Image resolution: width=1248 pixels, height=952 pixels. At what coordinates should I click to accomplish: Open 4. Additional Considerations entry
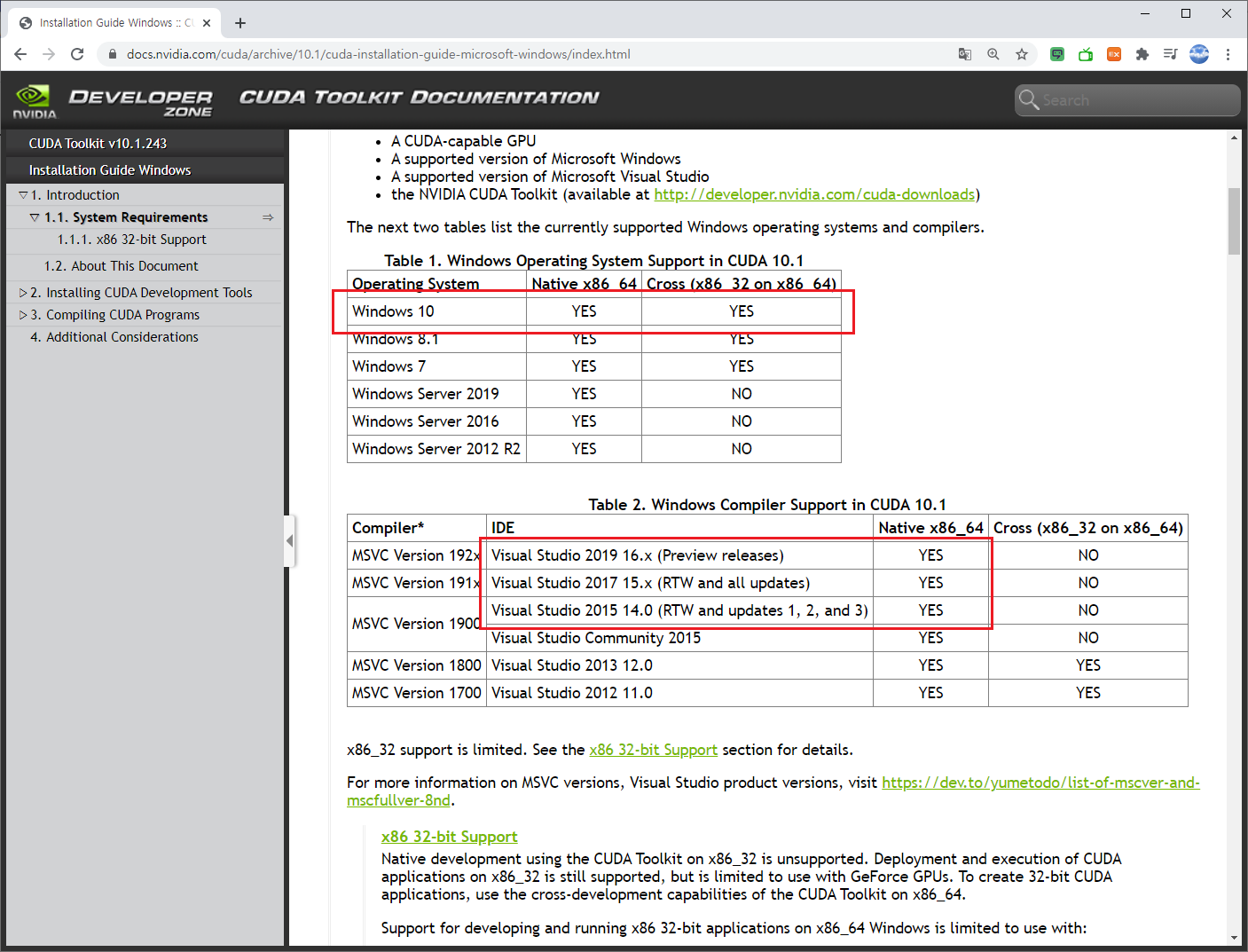114,337
